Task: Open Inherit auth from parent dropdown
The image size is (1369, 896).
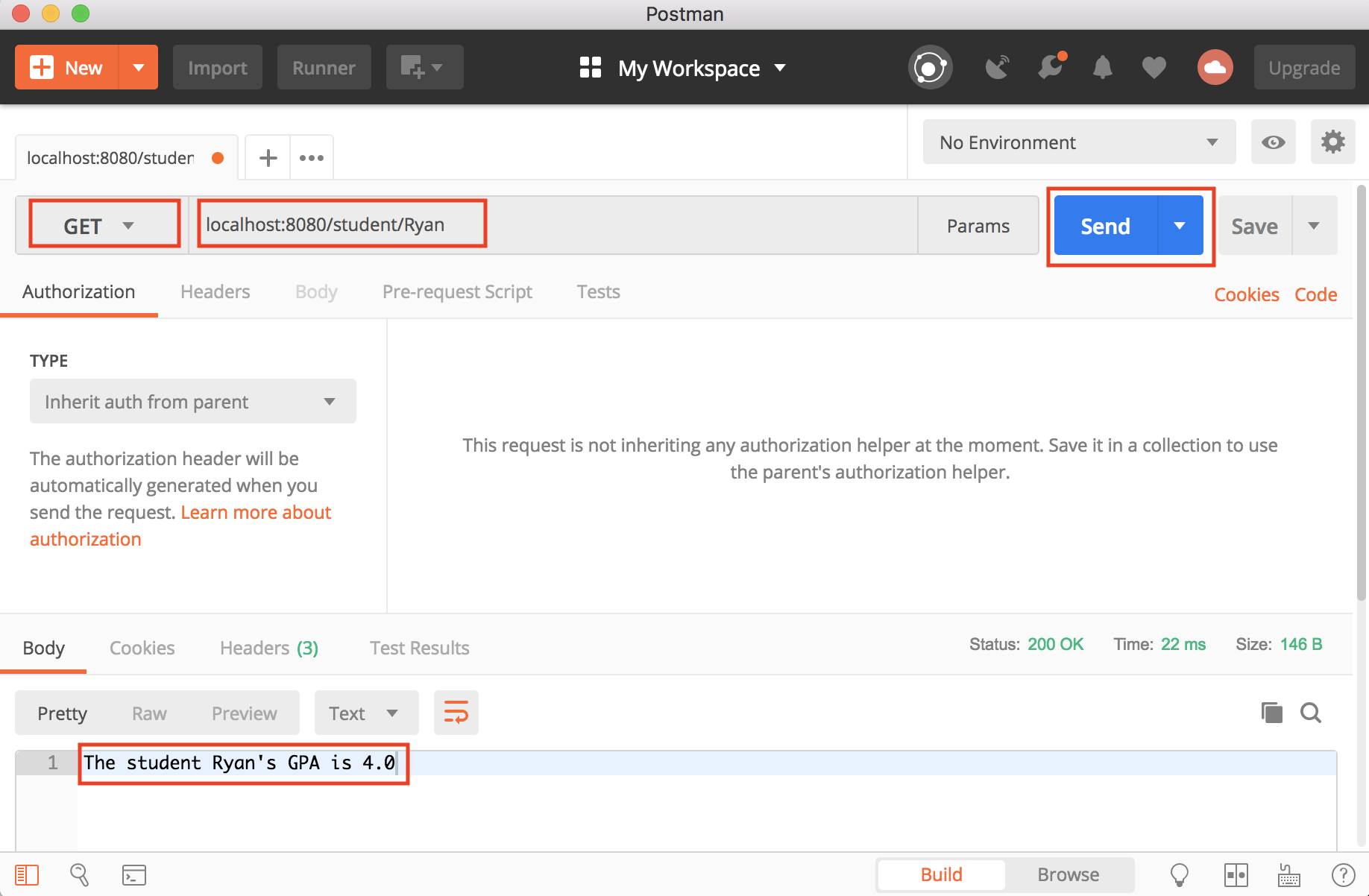Action: [x=192, y=401]
